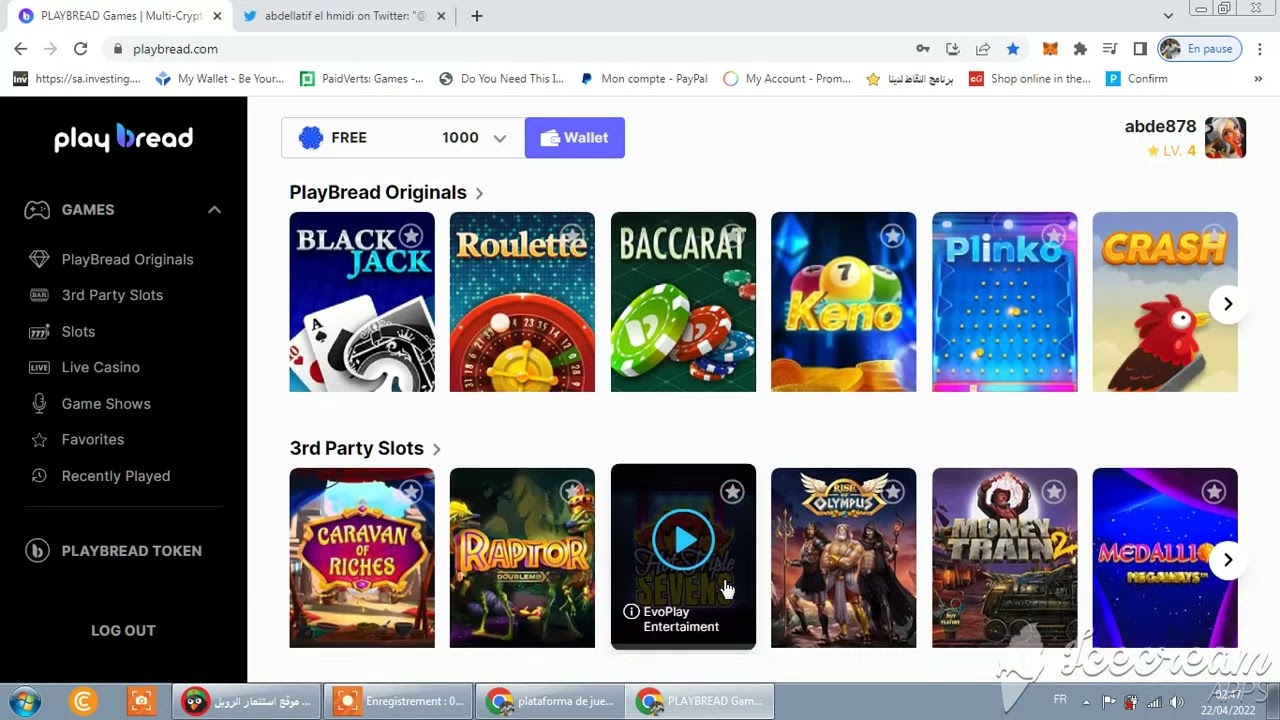Share this page icon

983,49
